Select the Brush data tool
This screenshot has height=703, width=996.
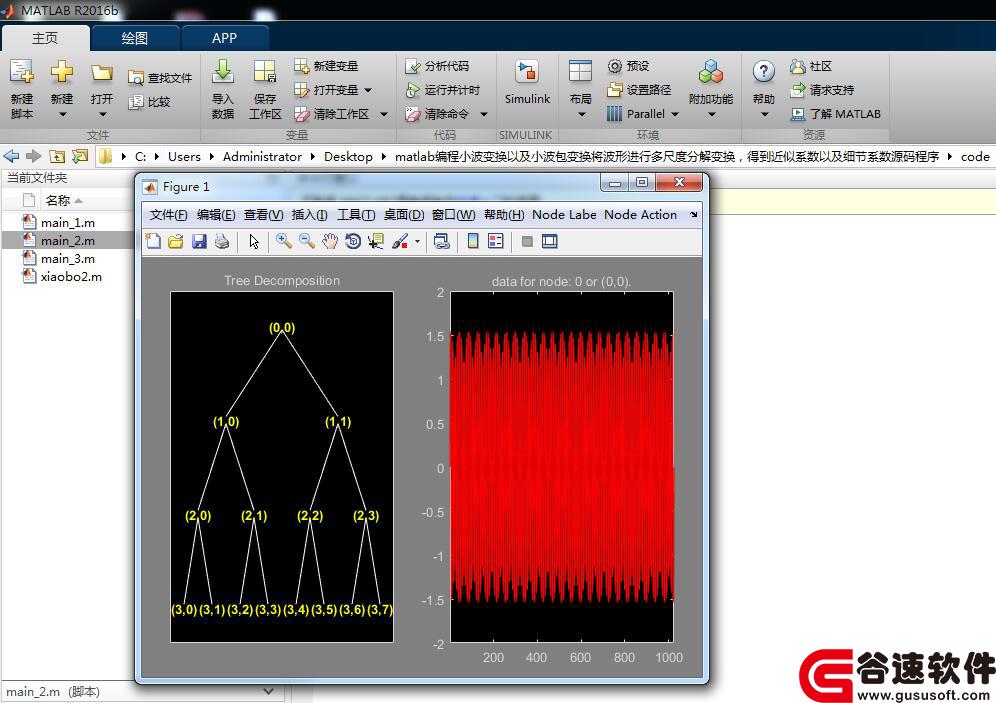point(400,241)
